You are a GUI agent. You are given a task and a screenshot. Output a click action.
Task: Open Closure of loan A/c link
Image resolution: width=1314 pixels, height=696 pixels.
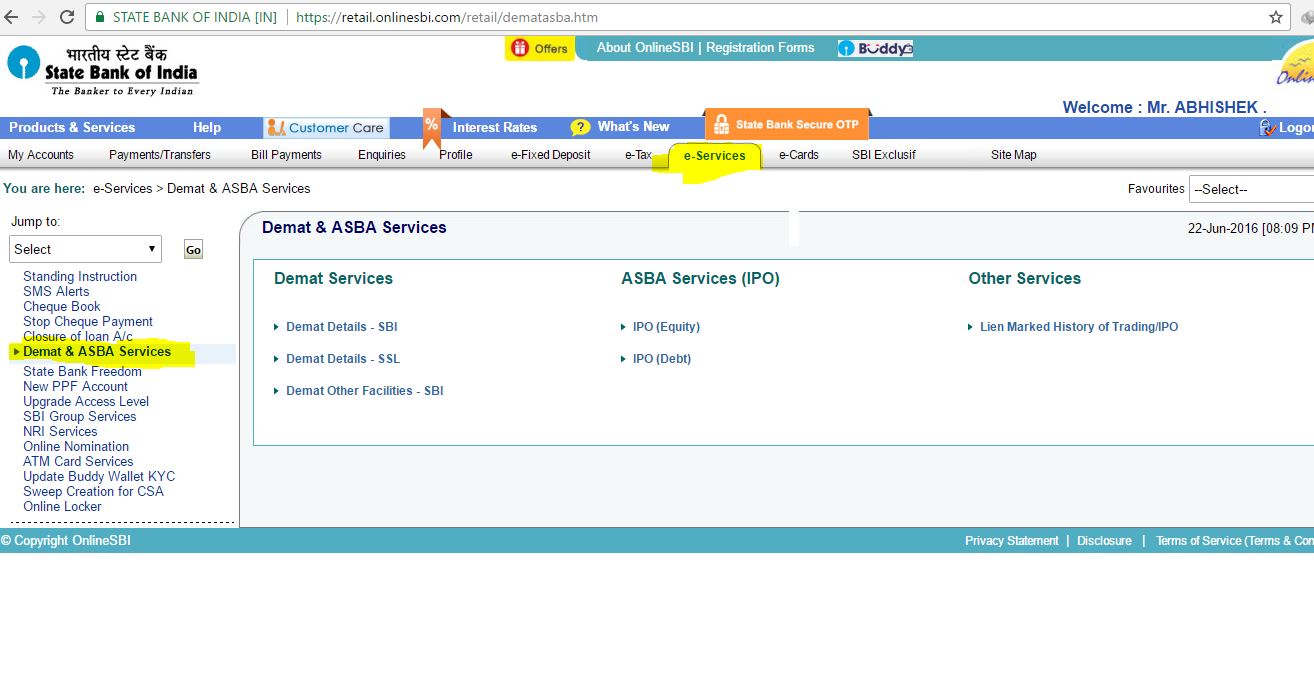[78, 337]
